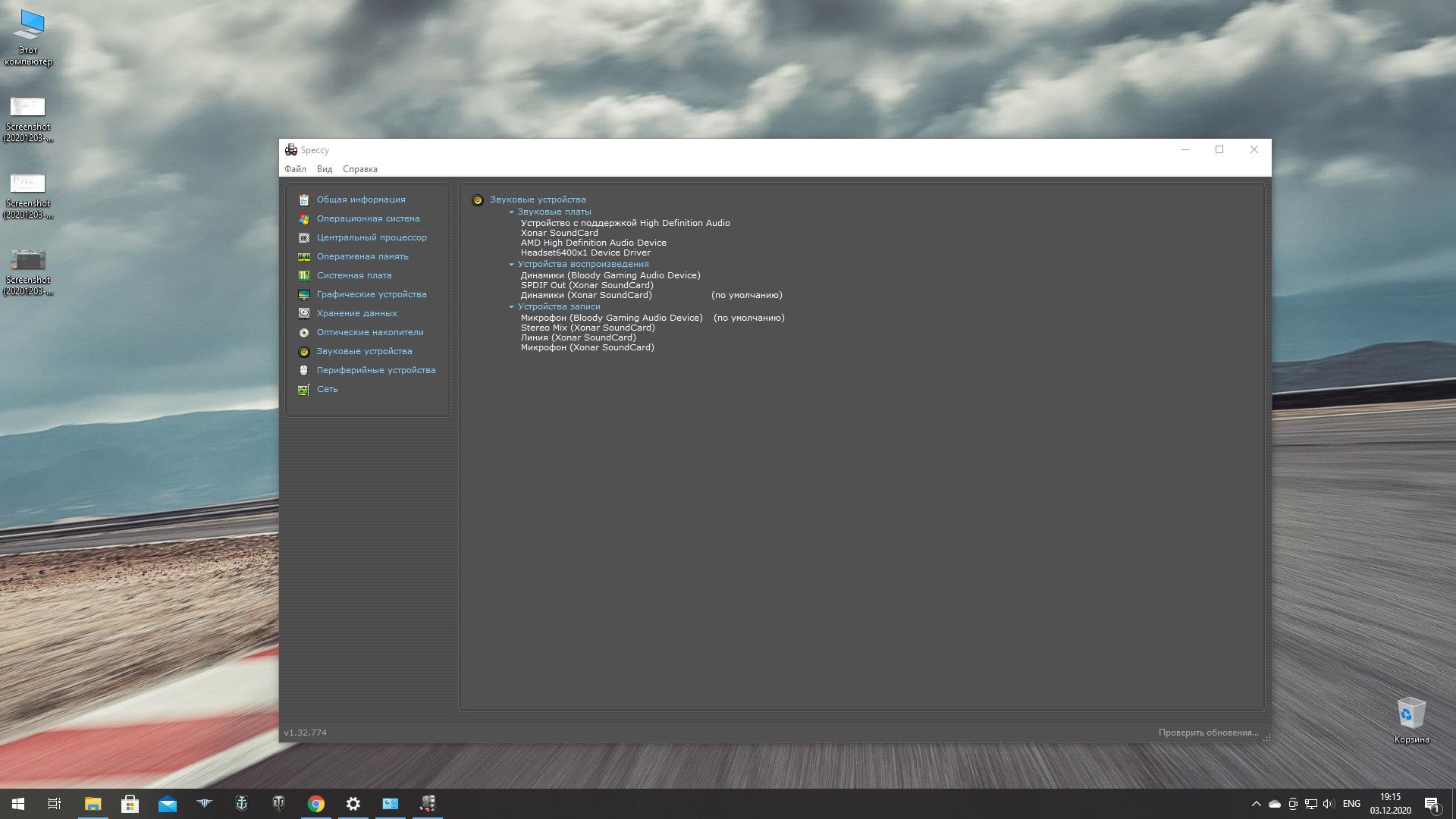Select Stereo Mix (Xonar SoundCard) row
This screenshot has height=819, width=1456.
pos(588,328)
